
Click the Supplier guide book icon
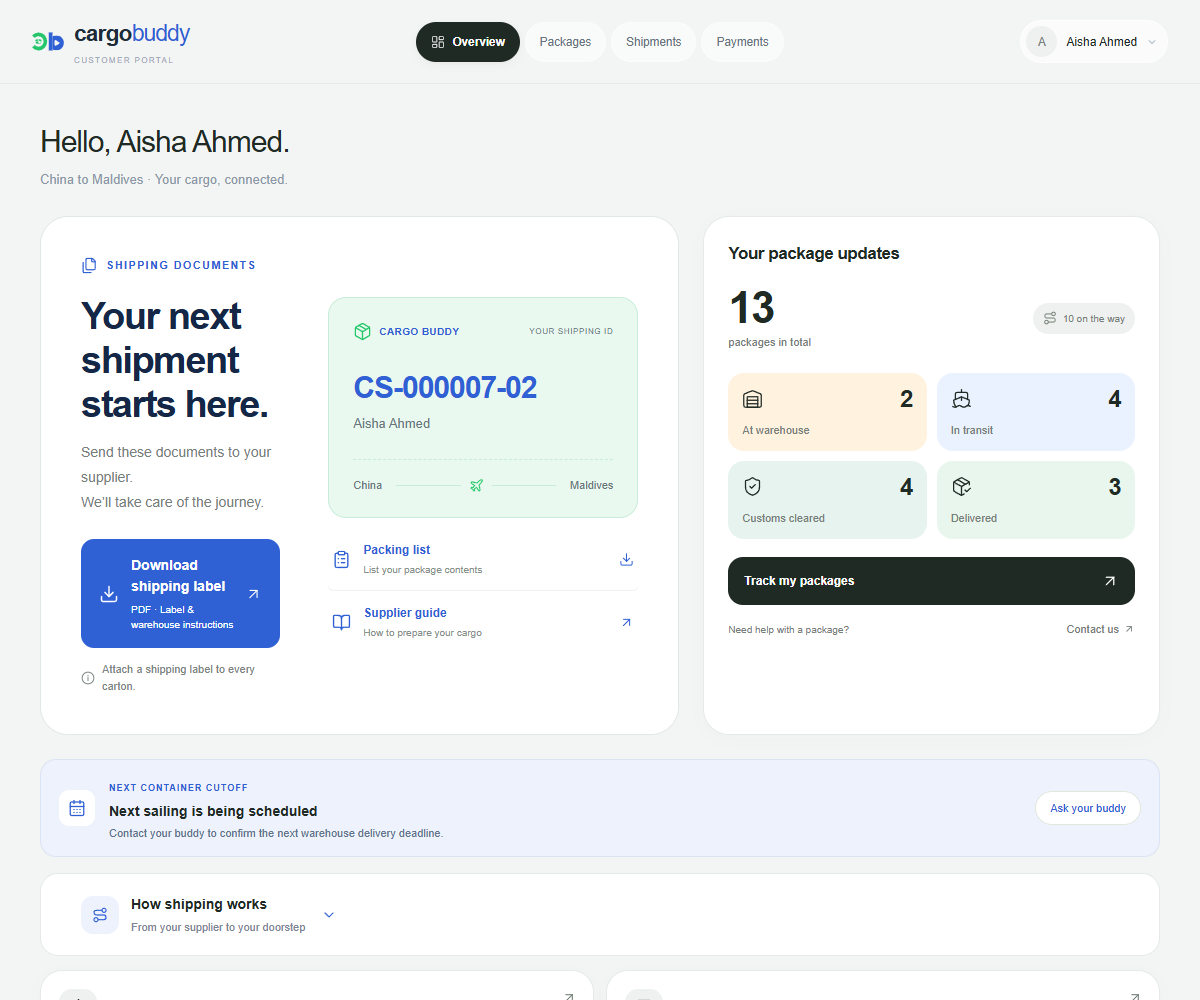(x=341, y=622)
